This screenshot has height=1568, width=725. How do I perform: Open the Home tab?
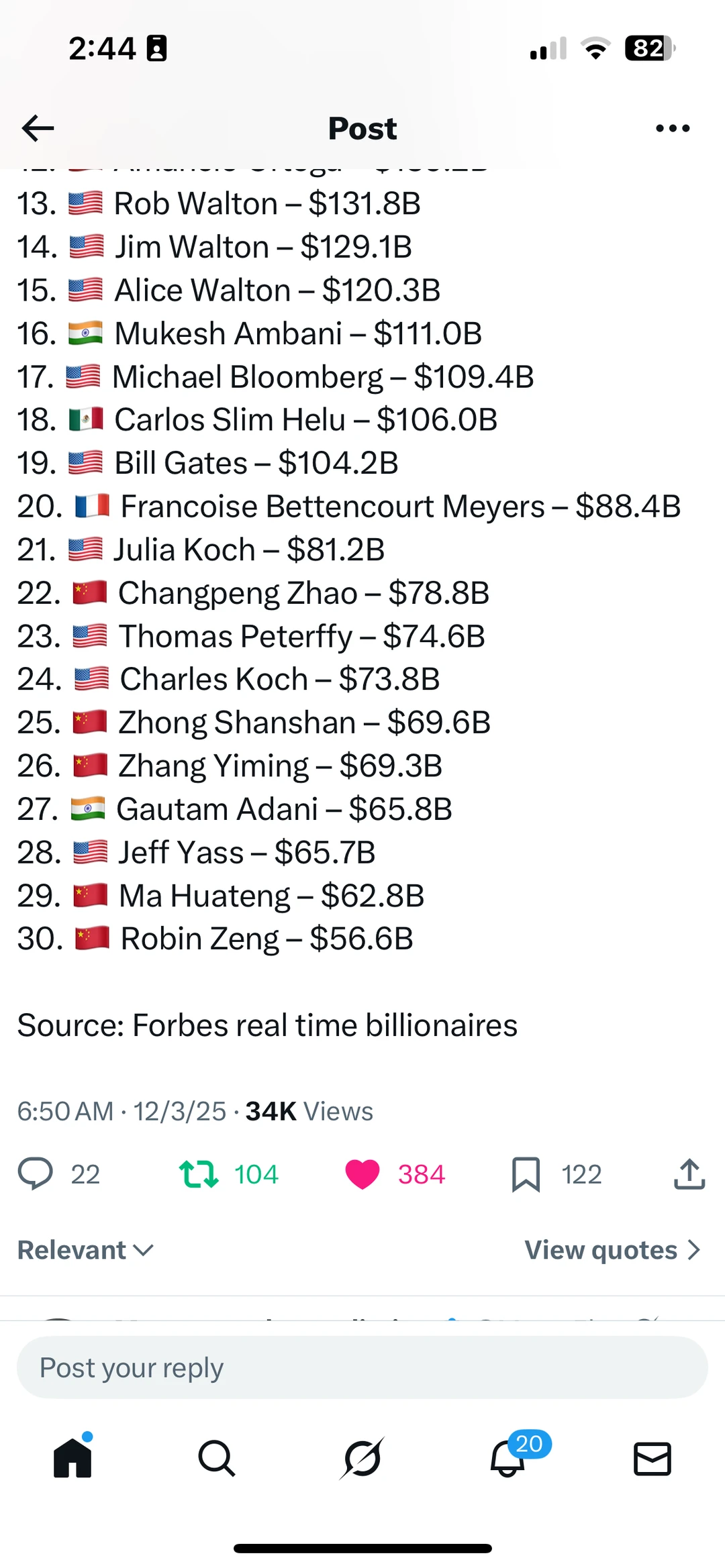pyautogui.click(x=72, y=1457)
